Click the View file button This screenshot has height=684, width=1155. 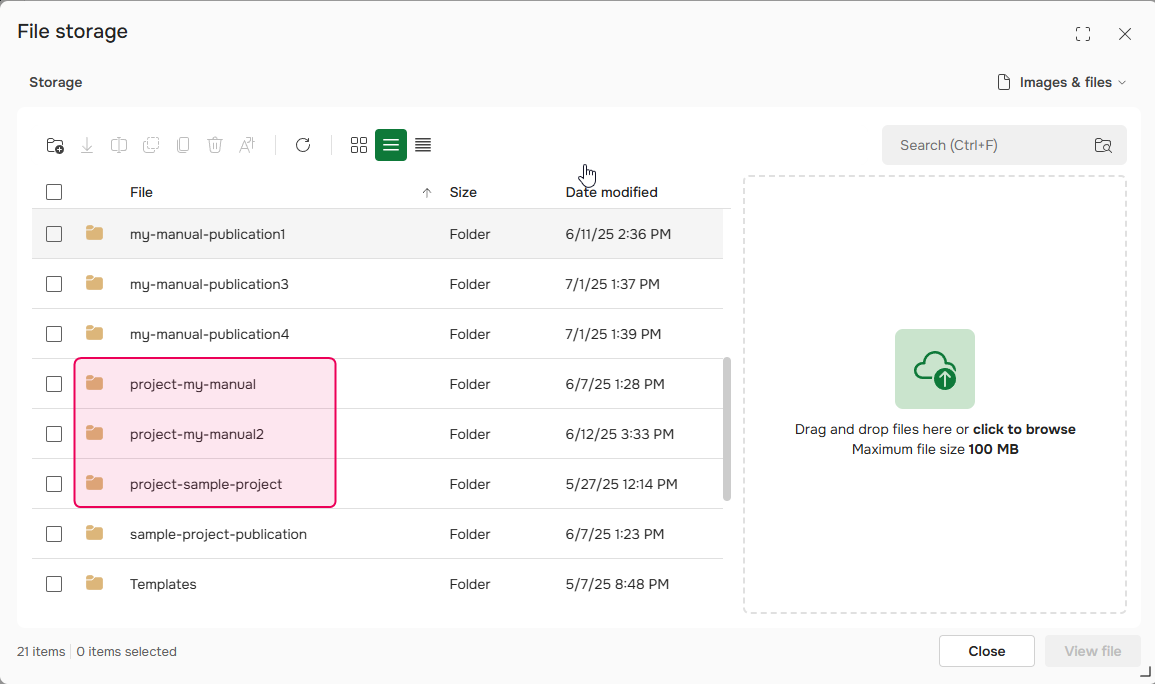(x=1092, y=651)
